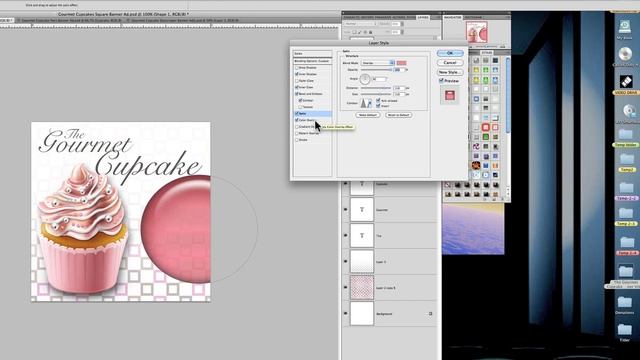Select the Background layer thumbnail

pyautogui.click(x=362, y=313)
